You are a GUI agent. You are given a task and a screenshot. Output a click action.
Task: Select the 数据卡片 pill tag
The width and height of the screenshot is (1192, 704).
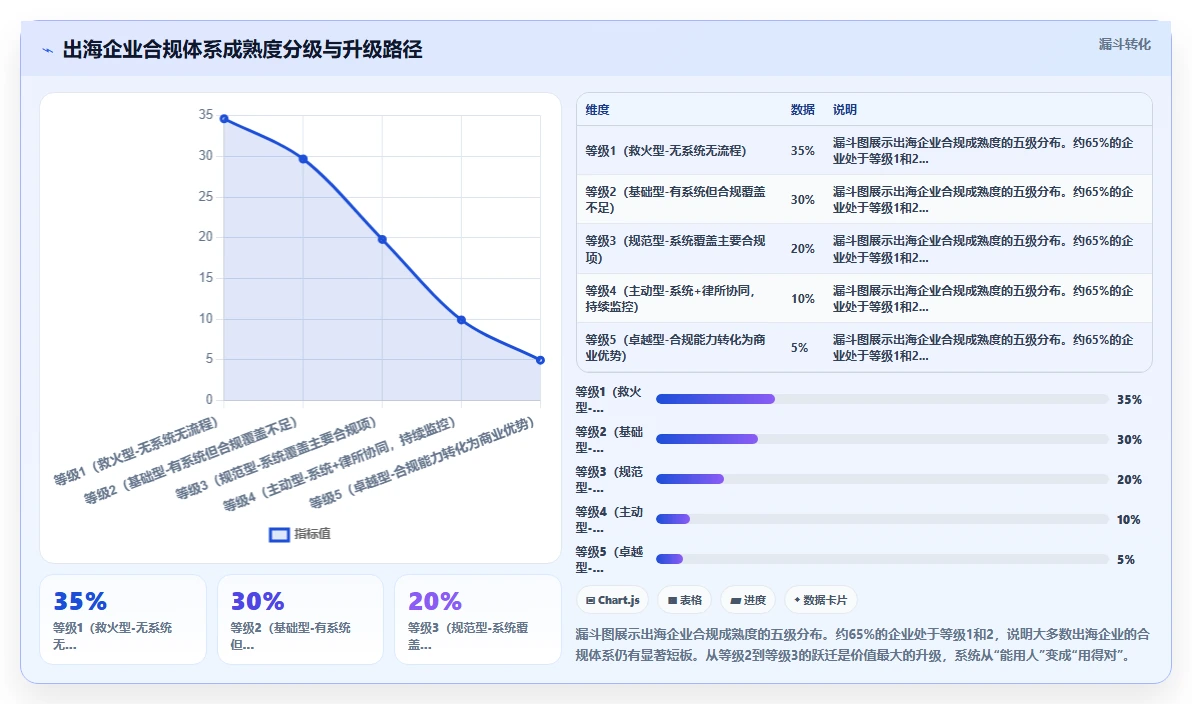click(820, 600)
